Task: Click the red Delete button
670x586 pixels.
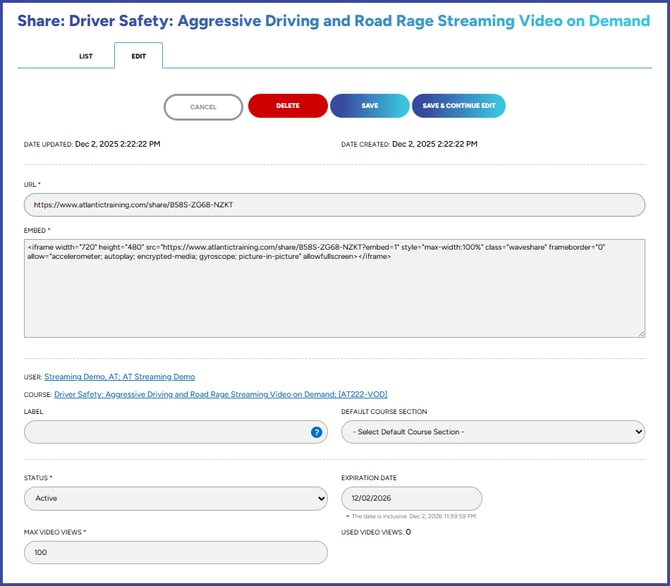Action: (x=287, y=106)
